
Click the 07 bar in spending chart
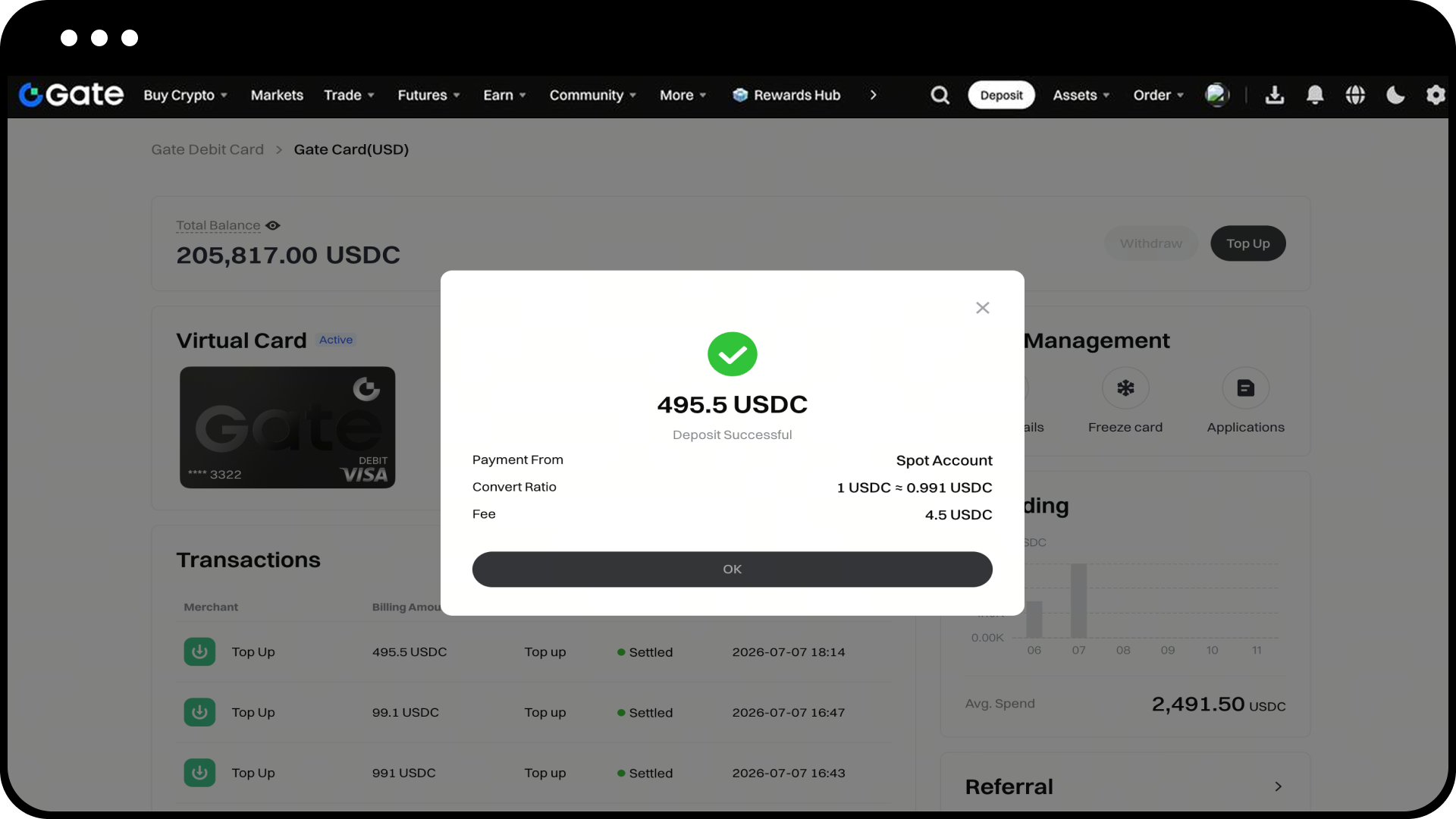(x=1078, y=601)
